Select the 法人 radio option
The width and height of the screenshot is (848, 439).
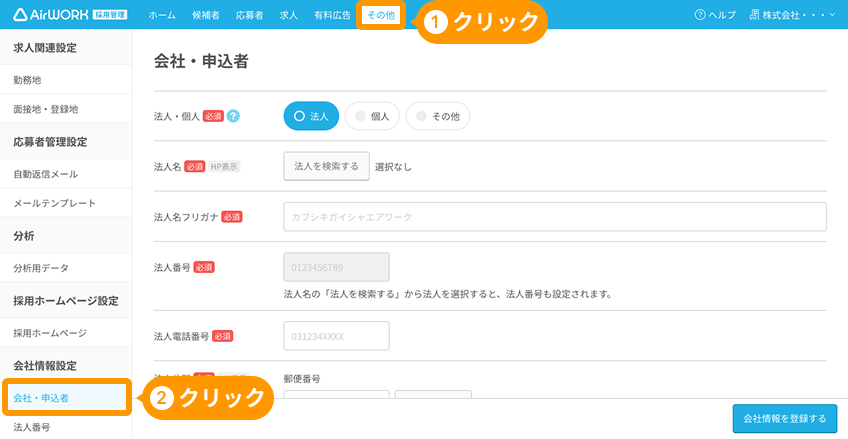tap(311, 116)
